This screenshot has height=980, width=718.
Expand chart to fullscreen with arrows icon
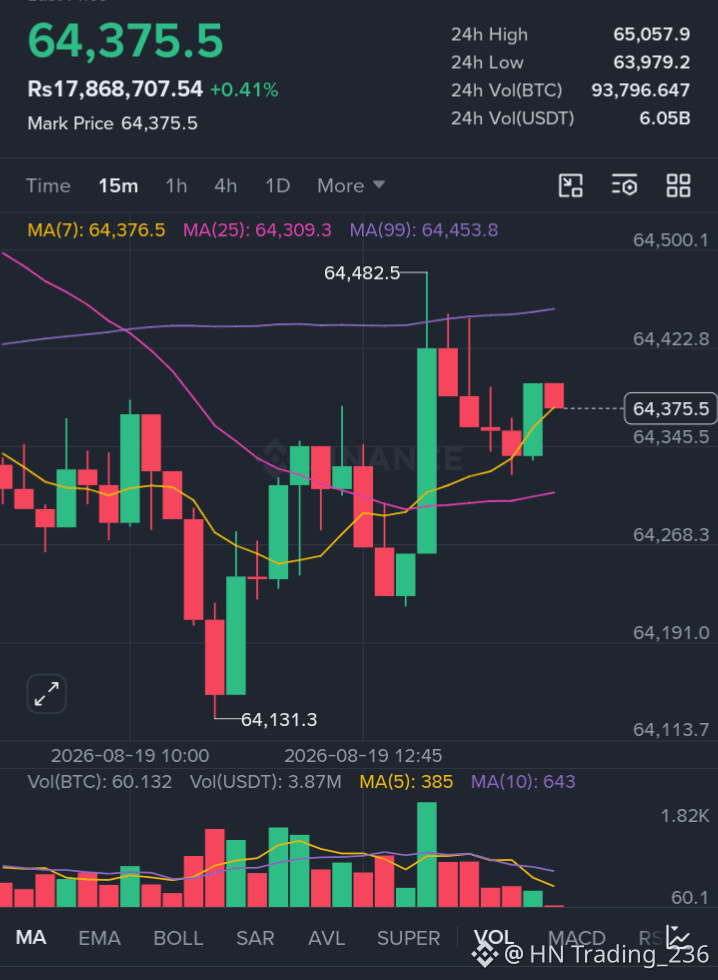click(47, 694)
